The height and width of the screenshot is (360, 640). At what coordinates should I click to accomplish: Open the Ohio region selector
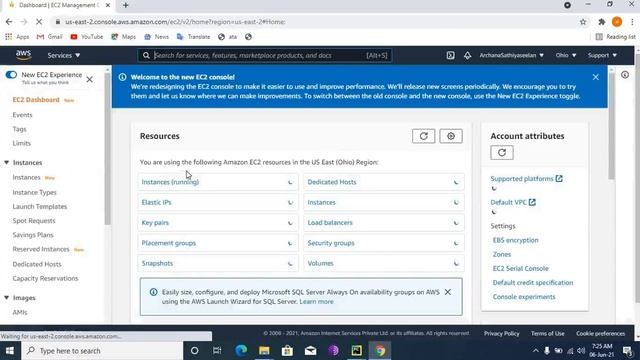tap(566, 55)
